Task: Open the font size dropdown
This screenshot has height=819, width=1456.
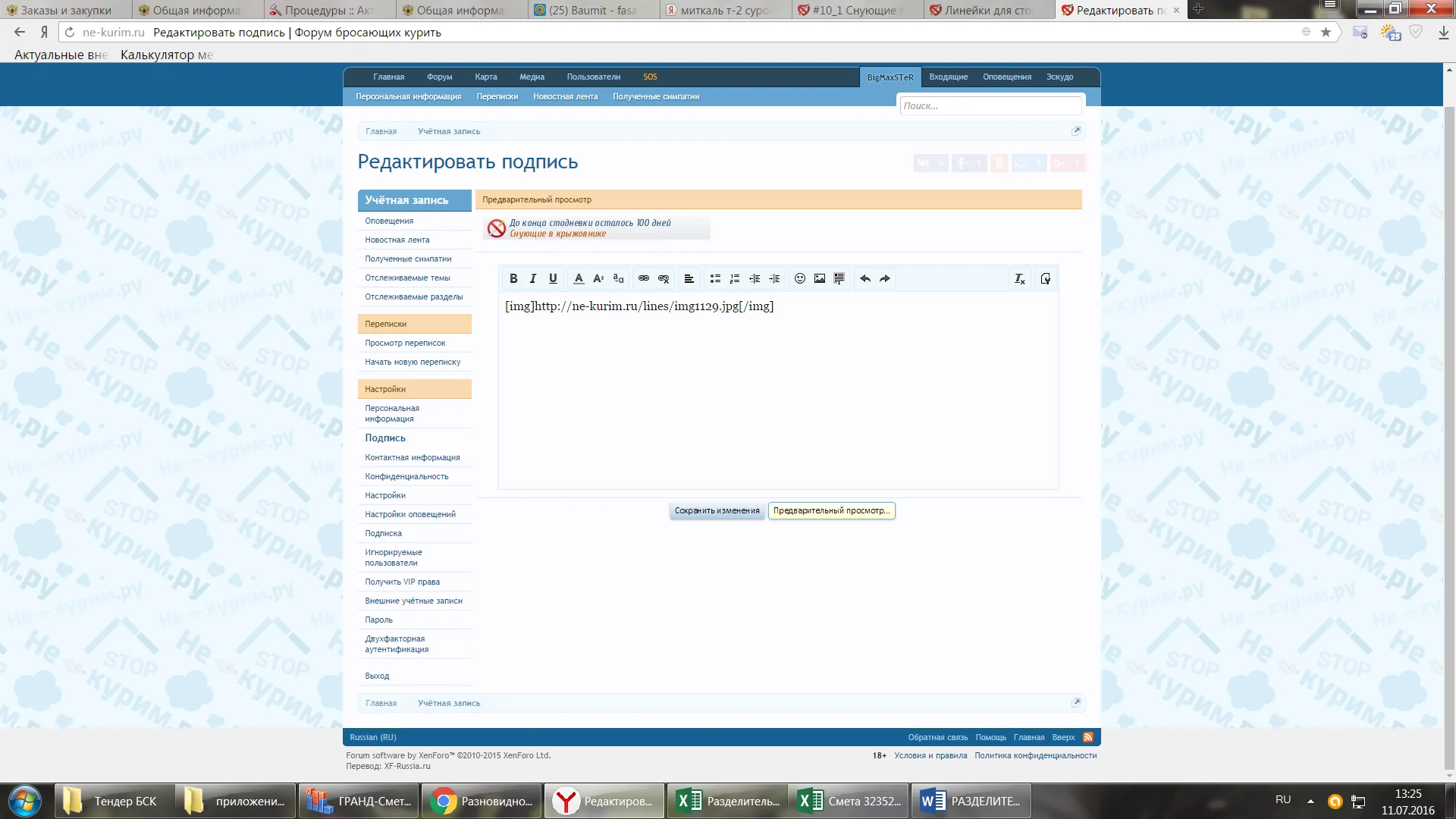Action: coord(598,279)
